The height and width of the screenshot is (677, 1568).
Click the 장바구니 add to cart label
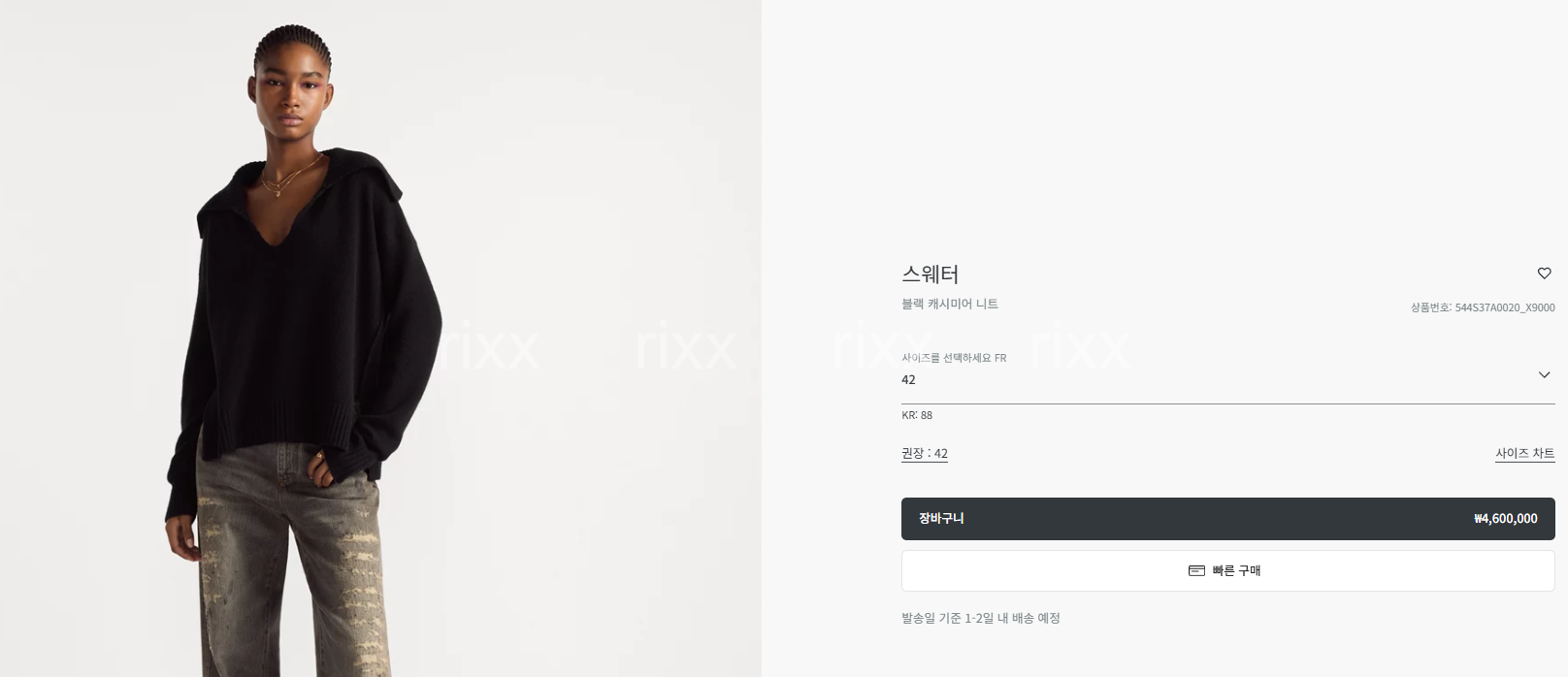(x=941, y=519)
